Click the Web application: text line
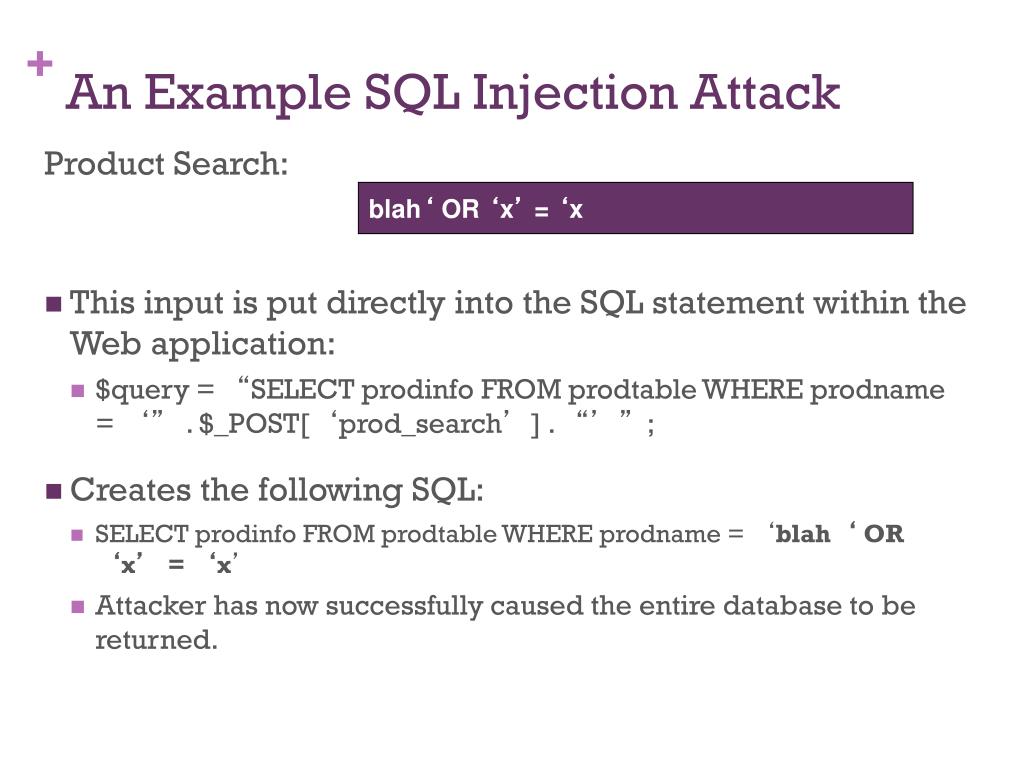 click(202, 344)
